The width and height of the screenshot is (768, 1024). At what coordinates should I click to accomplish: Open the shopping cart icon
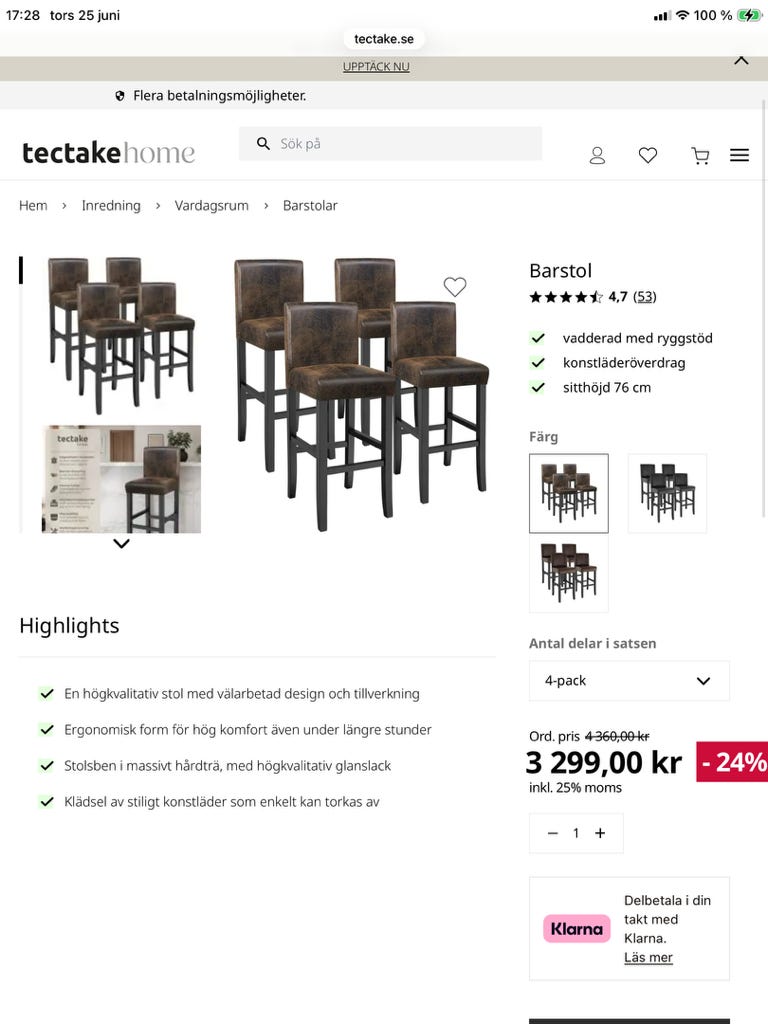click(x=700, y=155)
